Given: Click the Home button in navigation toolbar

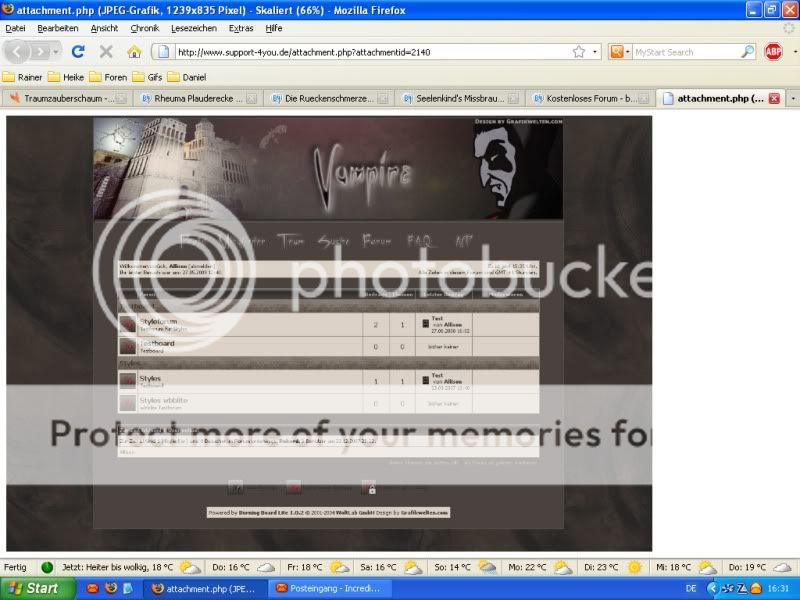Looking at the screenshot, I should (134, 51).
